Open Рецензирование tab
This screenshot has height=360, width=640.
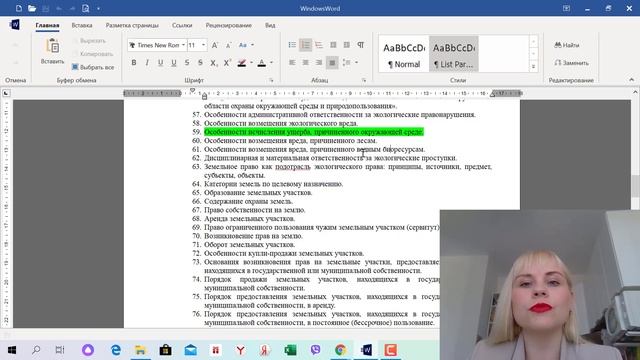point(229,25)
